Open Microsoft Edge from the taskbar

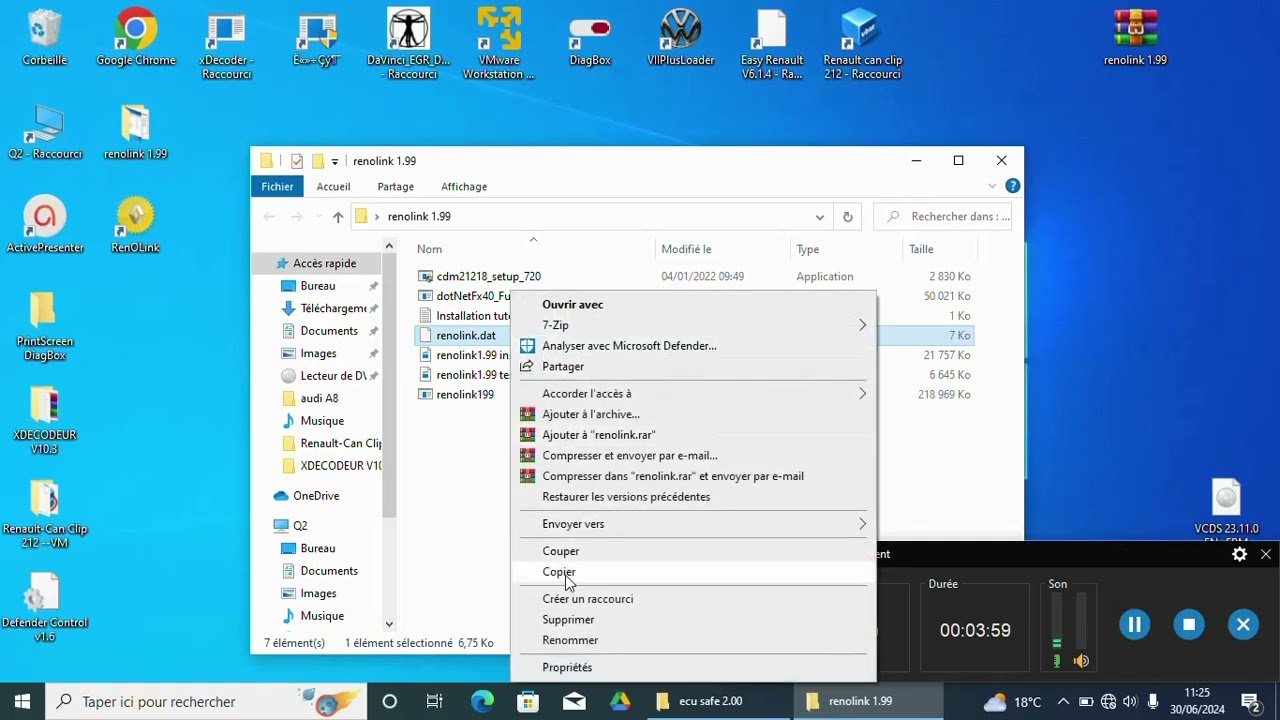click(482, 701)
